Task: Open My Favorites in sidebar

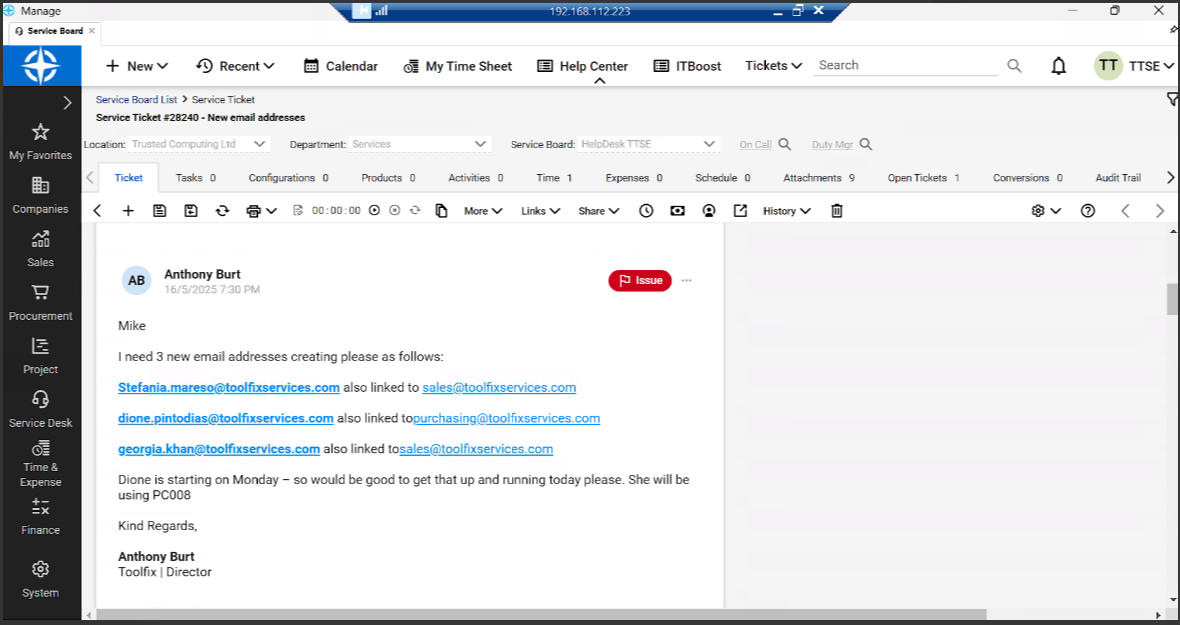Action: 41,142
